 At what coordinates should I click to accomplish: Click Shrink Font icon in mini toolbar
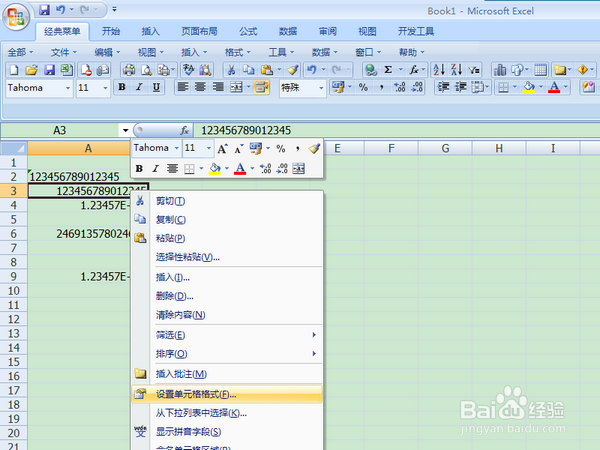point(239,148)
